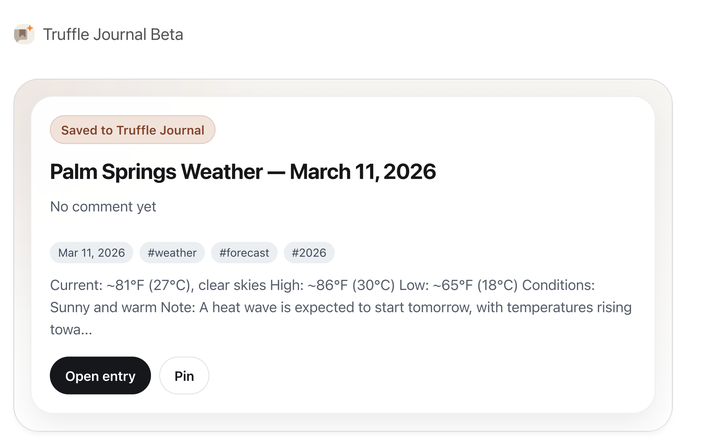The height and width of the screenshot is (447, 706).
Task: Open the Palm Springs Weather entry title
Action: pyautogui.click(x=242, y=171)
